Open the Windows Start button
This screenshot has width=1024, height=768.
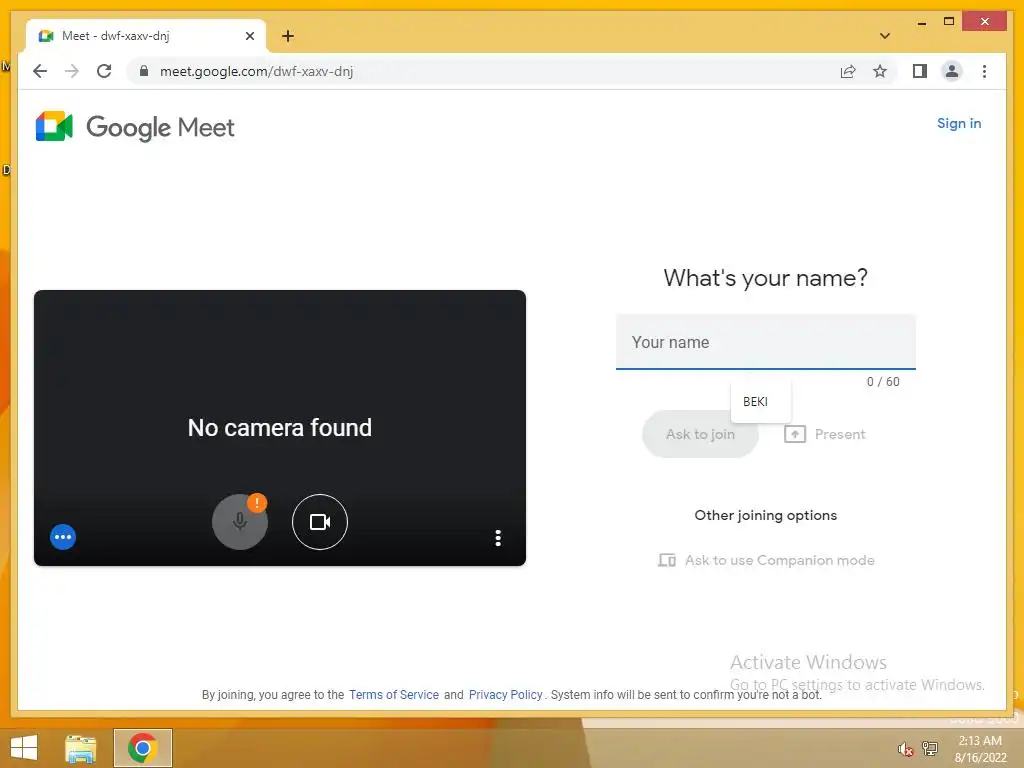(24, 748)
